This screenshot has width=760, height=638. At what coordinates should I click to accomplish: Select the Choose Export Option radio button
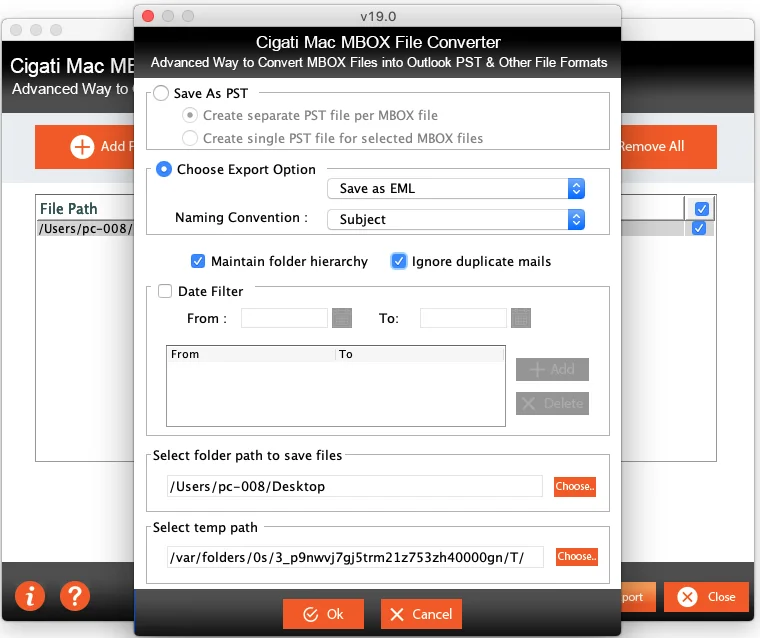(164, 169)
